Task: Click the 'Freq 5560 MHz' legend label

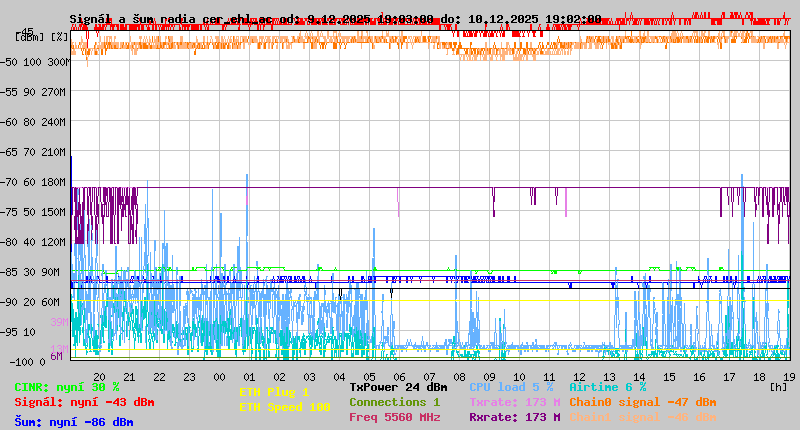Action: 394,417
